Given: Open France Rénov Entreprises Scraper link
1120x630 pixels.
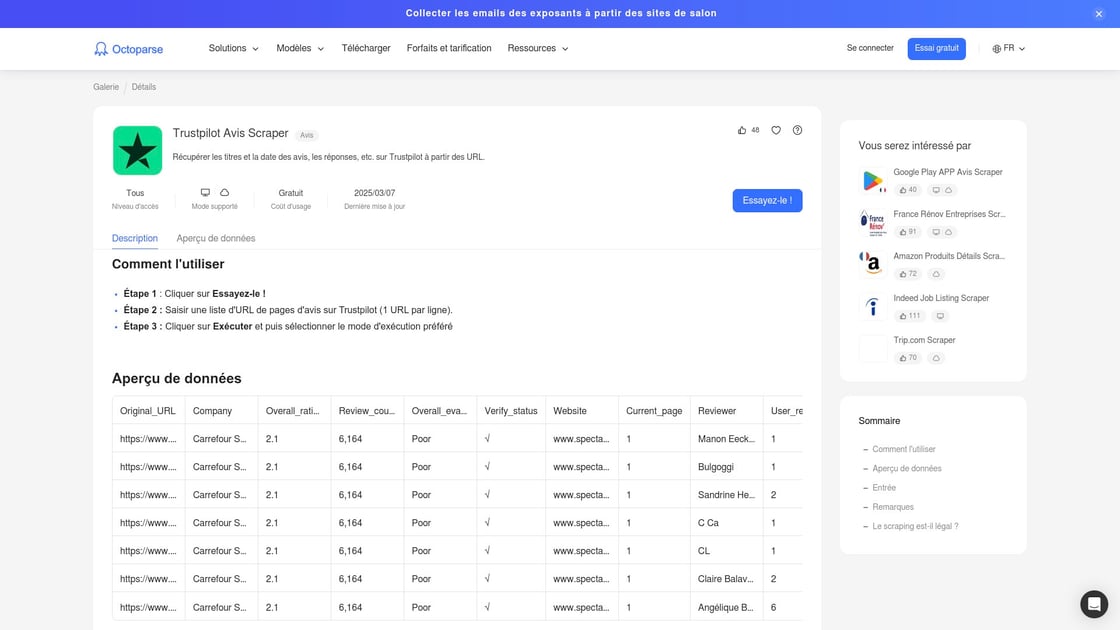Looking at the screenshot, I should (949, 214).
